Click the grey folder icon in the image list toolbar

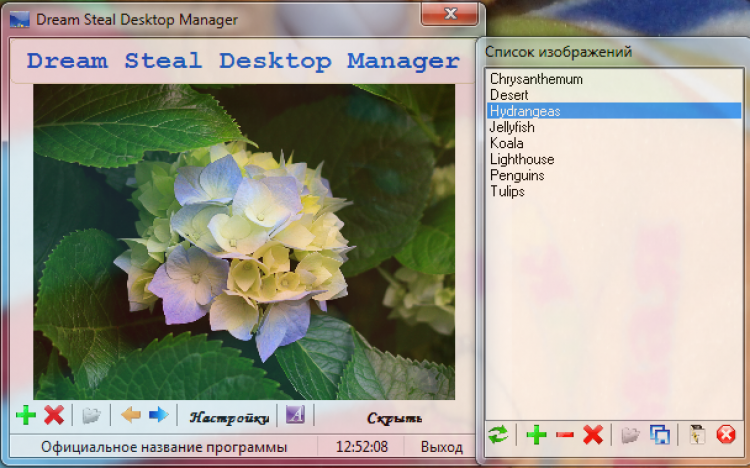630,435
